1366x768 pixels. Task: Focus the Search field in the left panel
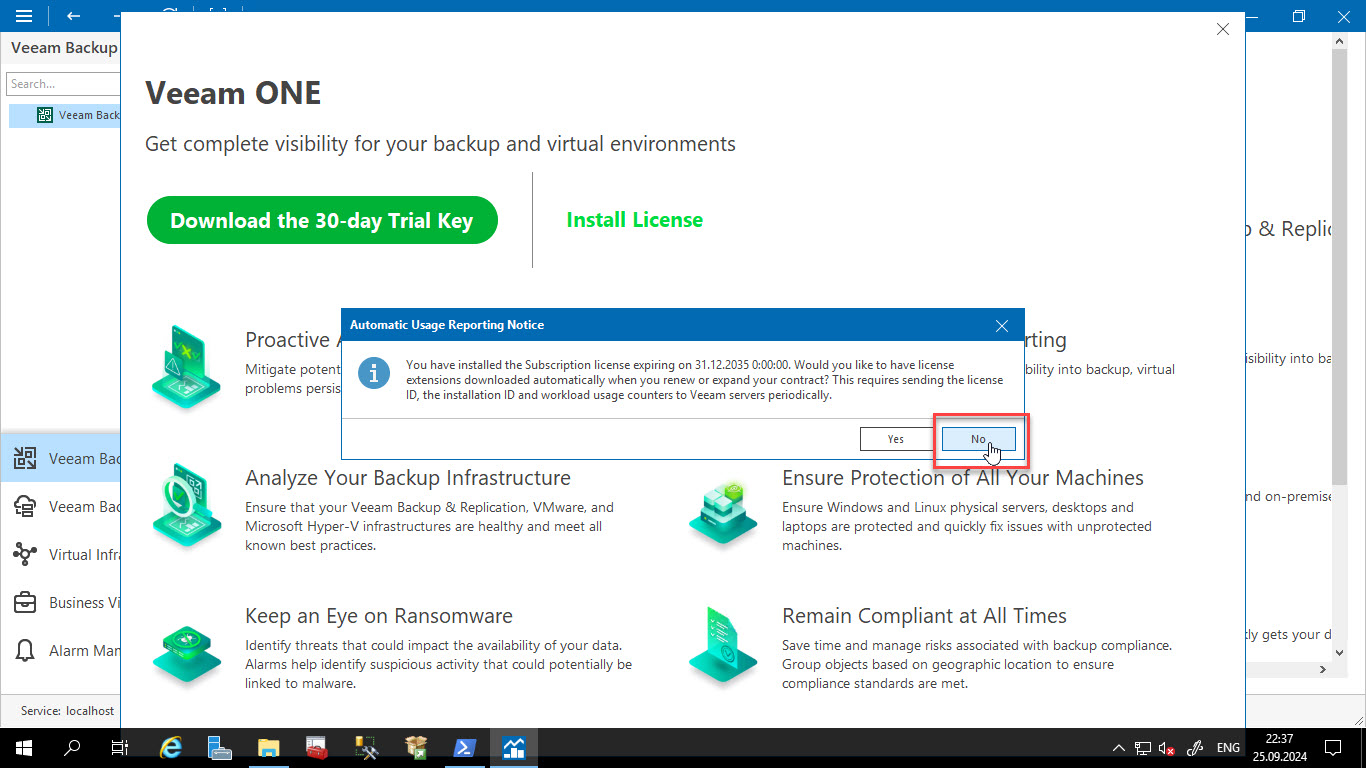click(x=63, y=84)
